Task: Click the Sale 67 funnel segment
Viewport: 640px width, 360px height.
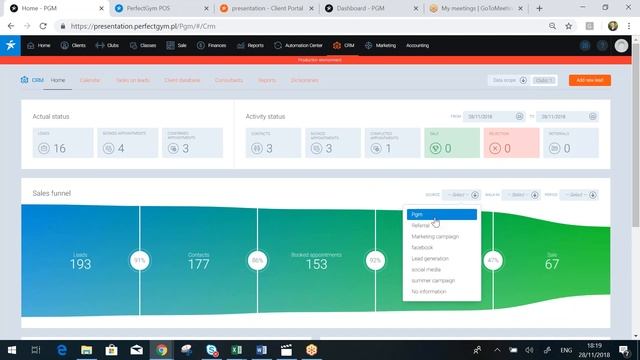Action: click(x=552, y=260)
